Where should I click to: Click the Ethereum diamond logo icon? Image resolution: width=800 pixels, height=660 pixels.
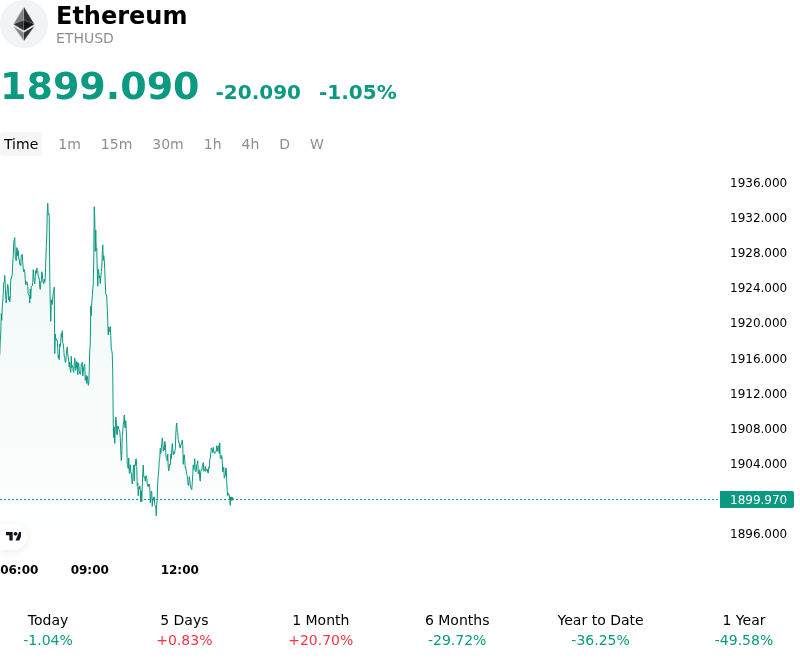coord(23,24)
